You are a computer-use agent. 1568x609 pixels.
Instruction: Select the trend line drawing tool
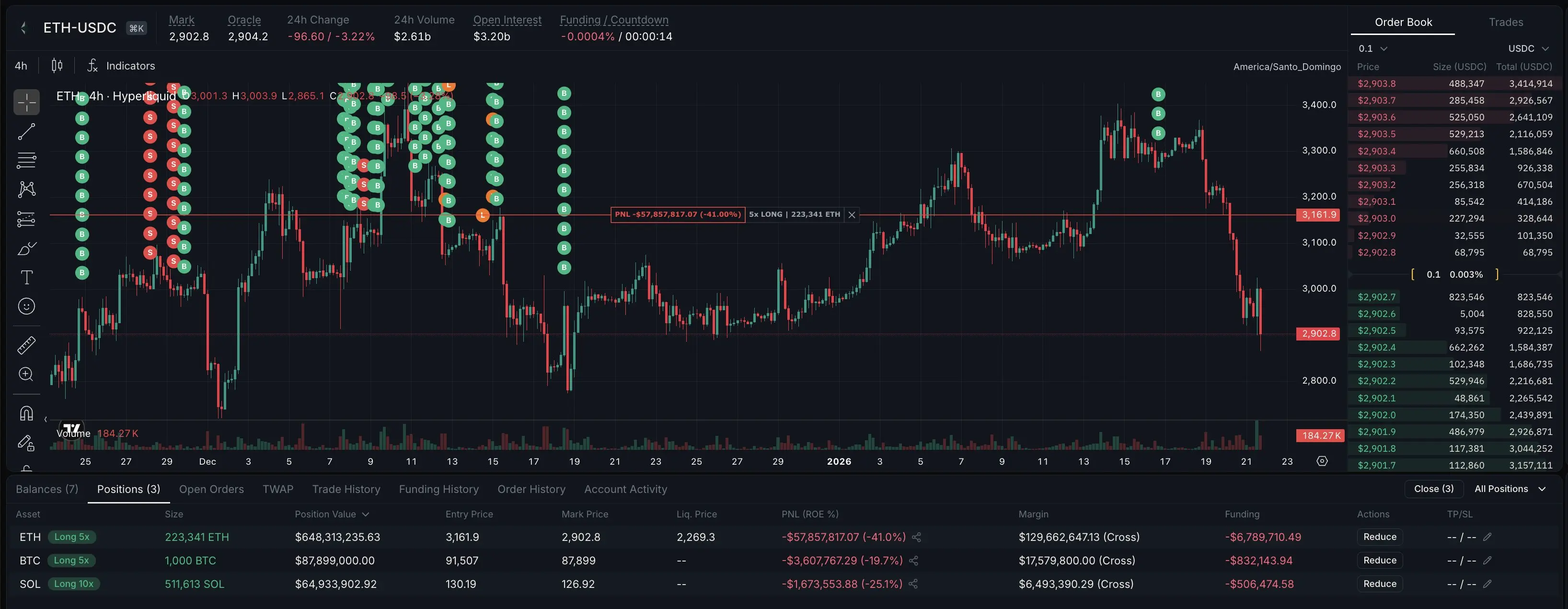pyautogui.click(x=26, y=131)
